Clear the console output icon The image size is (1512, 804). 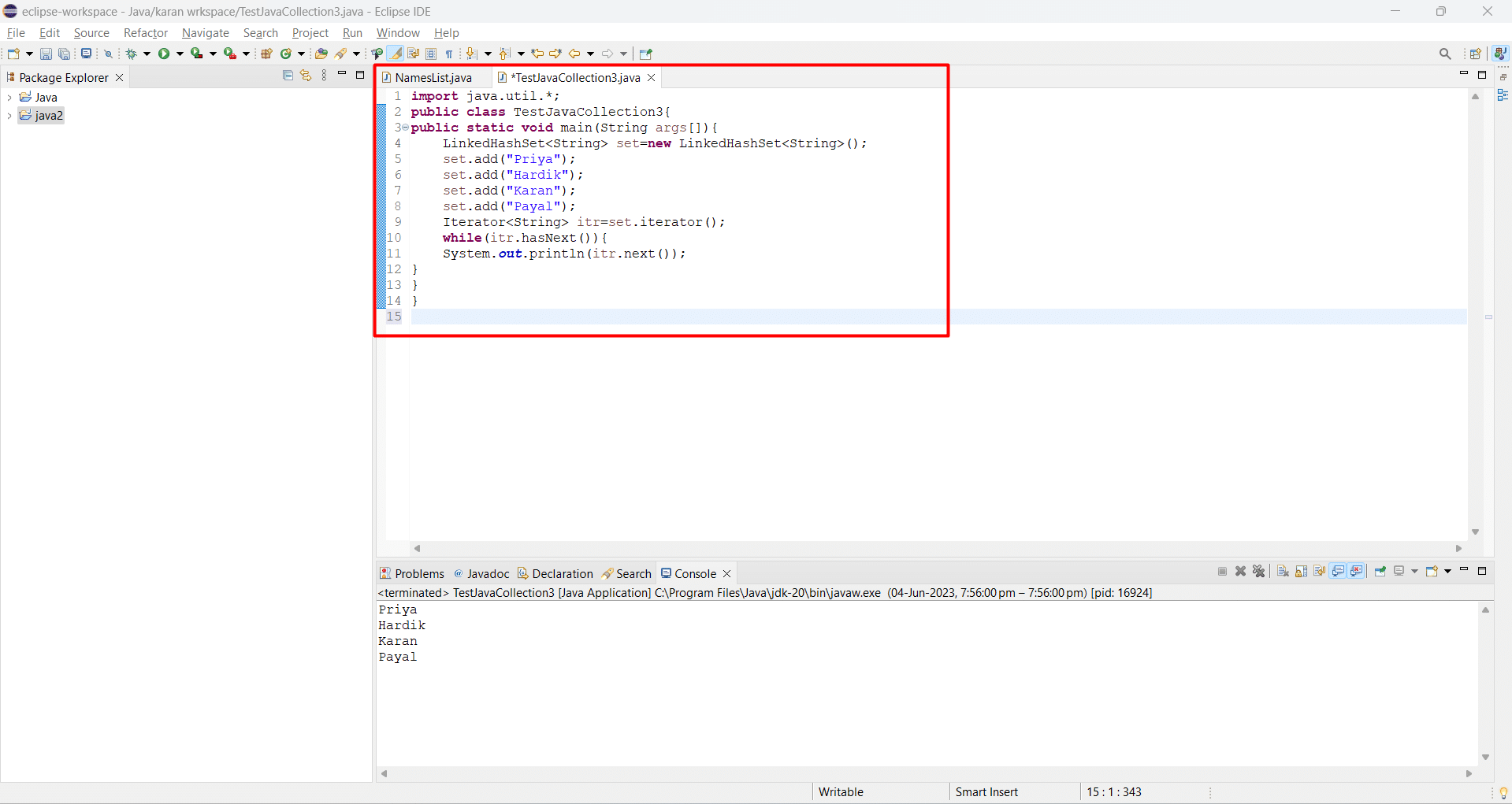pyautogui.click(x=1283, y=571)
